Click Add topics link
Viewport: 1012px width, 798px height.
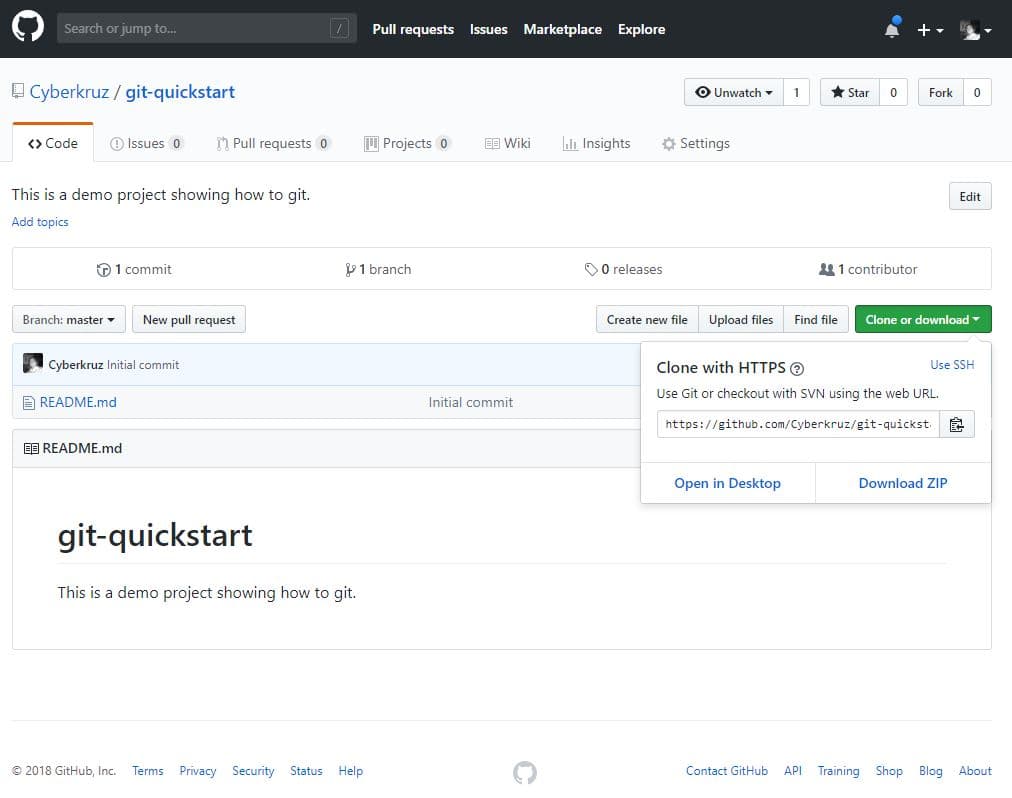tap(40, 221)
